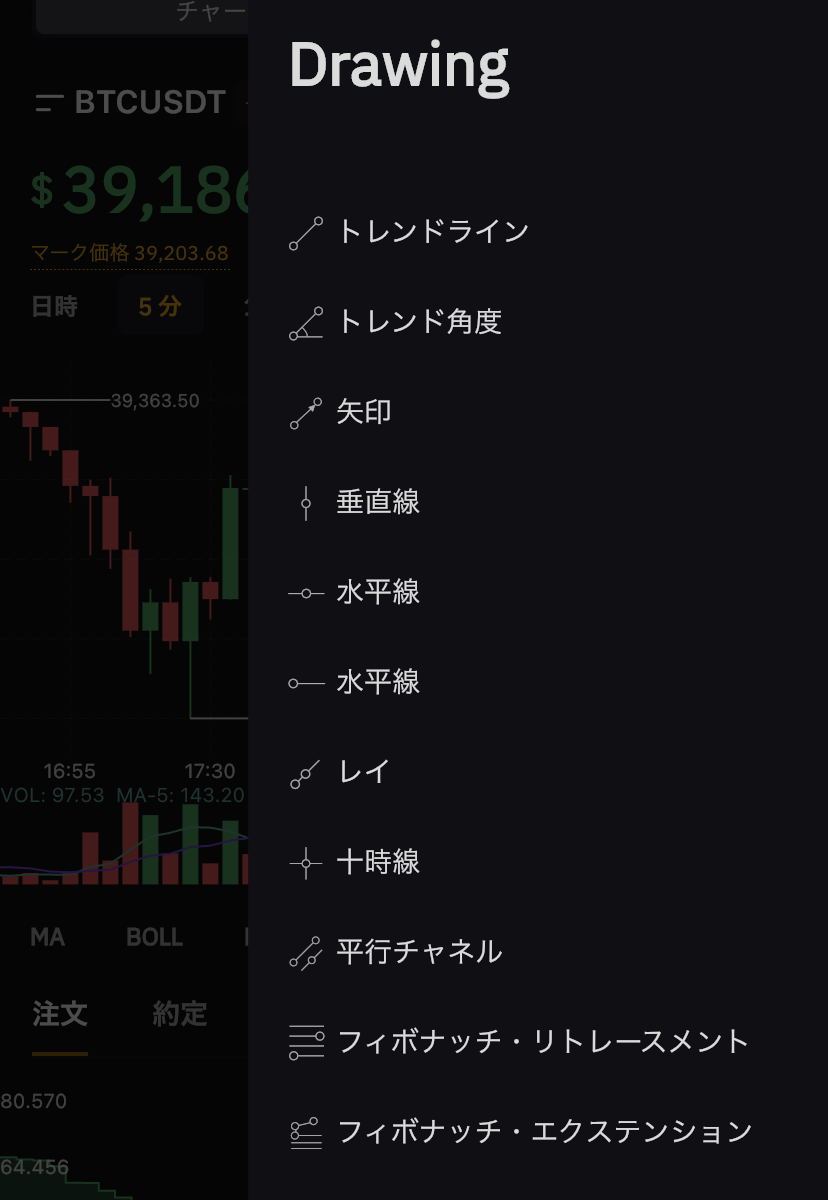The width and height of the screenshot is (828, 1200).
Task: Select the 平行チャネル parallel channel icon
Action: [306, 952]
